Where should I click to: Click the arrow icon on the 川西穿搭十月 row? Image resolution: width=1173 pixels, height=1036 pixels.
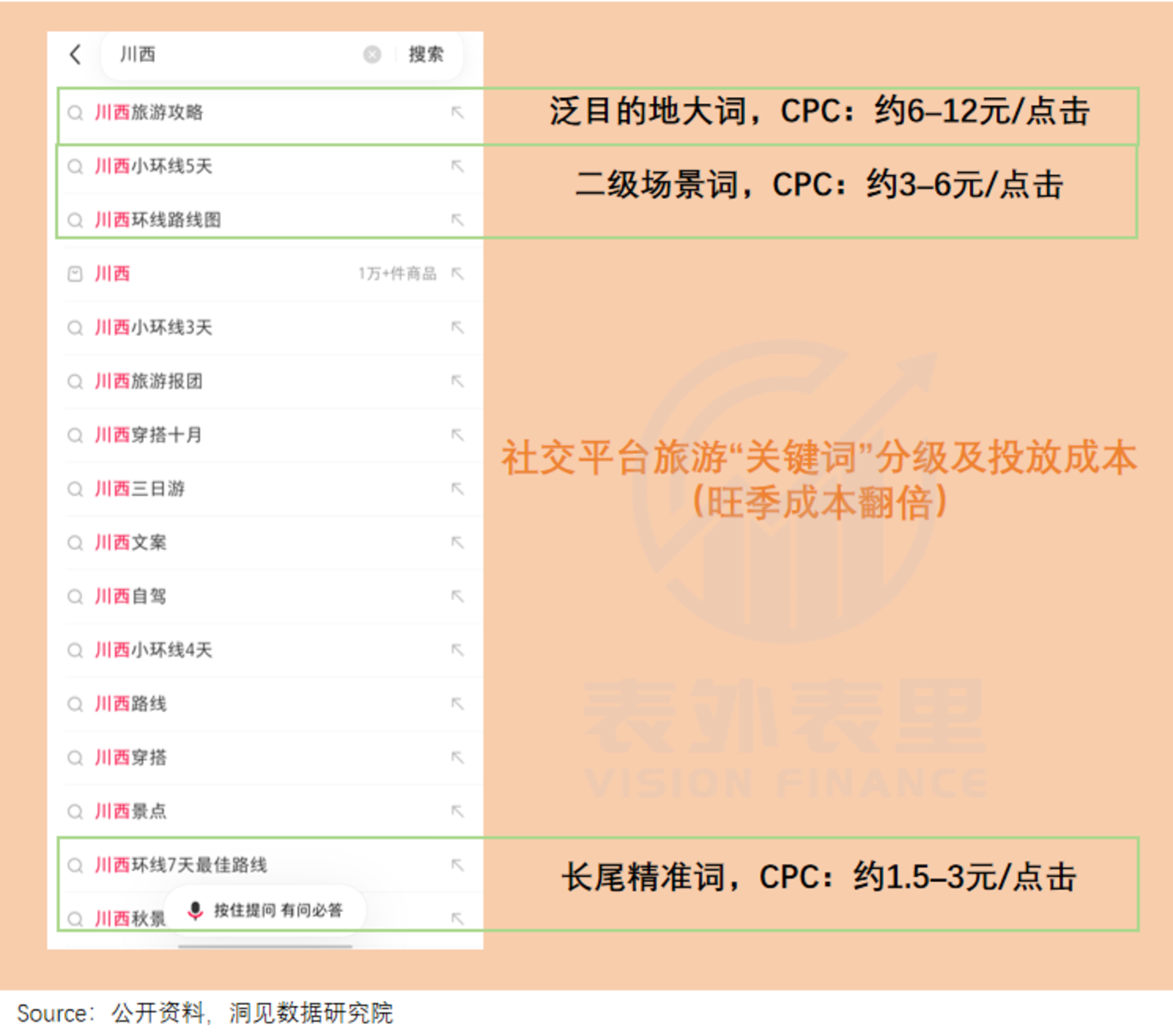click(x=457, y=435)
